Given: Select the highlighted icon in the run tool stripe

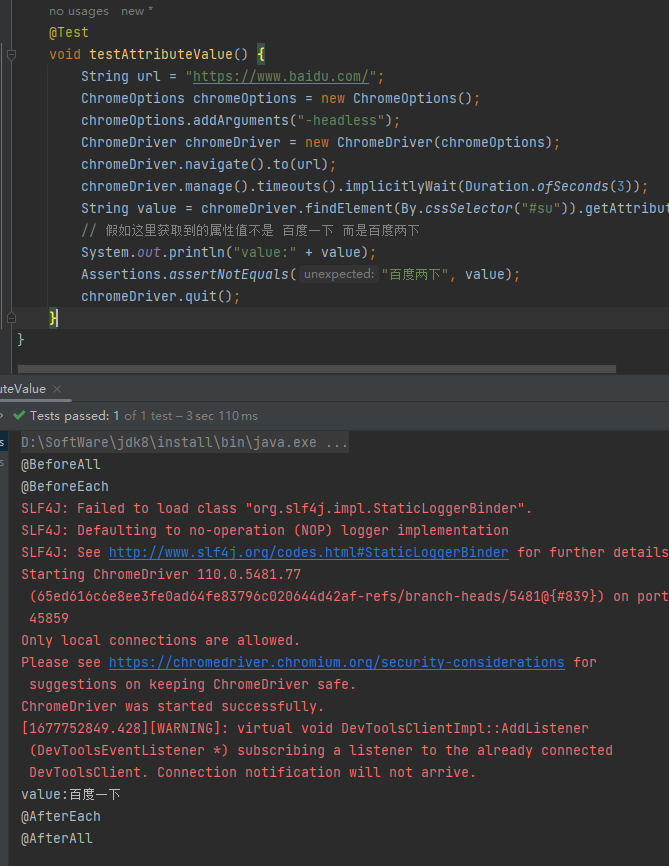Looking at the screenshot, I should [4, 440].
